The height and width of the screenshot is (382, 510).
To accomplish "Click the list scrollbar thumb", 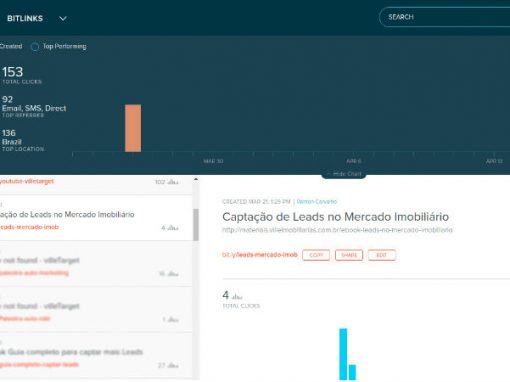I will tap(196, 225).
